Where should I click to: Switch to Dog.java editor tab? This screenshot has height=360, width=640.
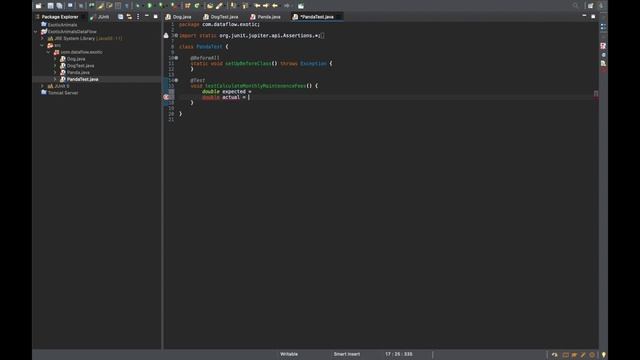(178, 17)
